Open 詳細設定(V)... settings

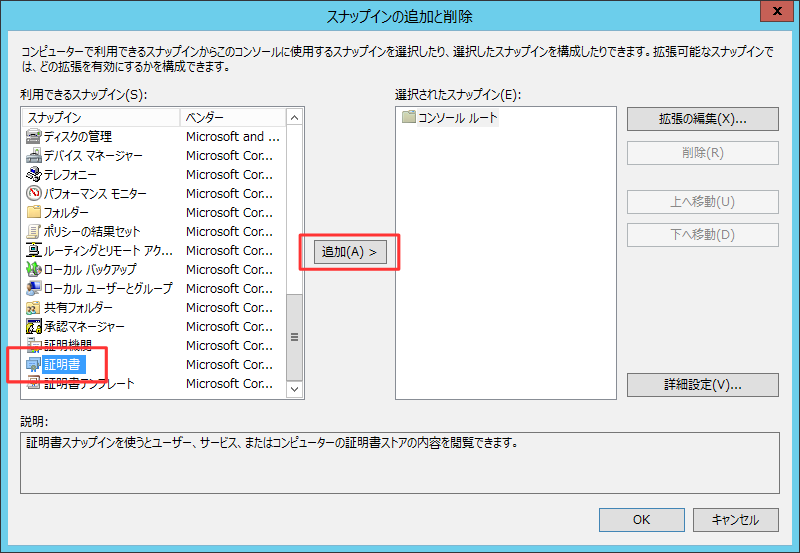point(703,385)
